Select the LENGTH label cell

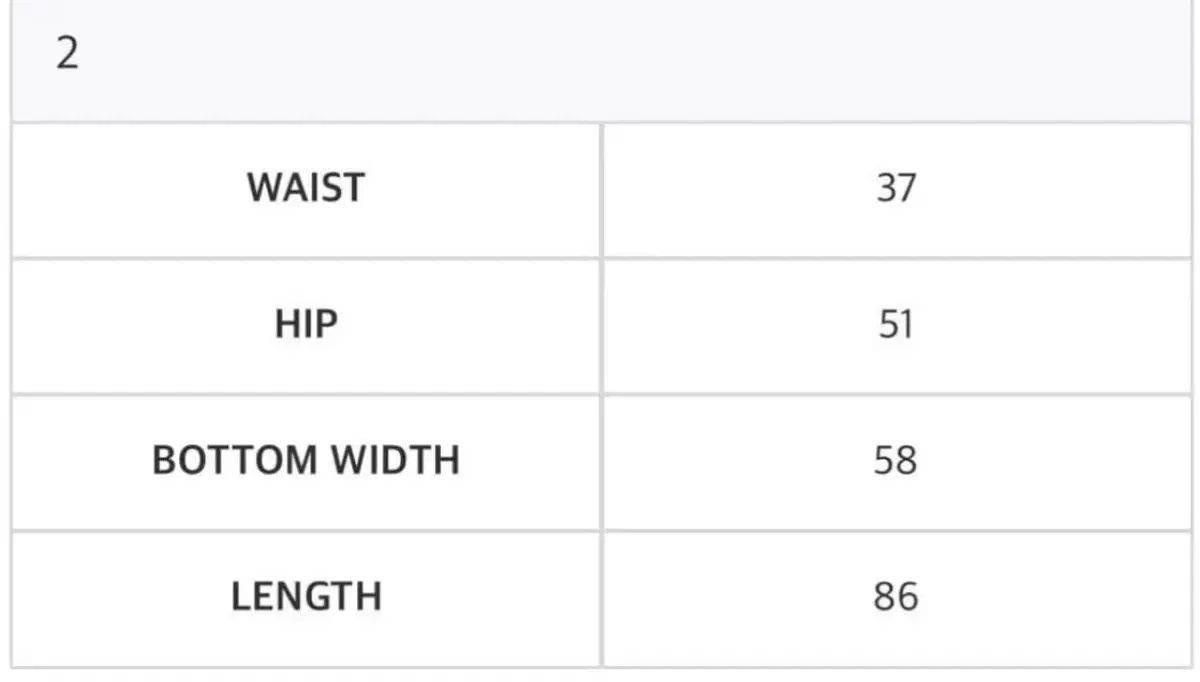306,596
